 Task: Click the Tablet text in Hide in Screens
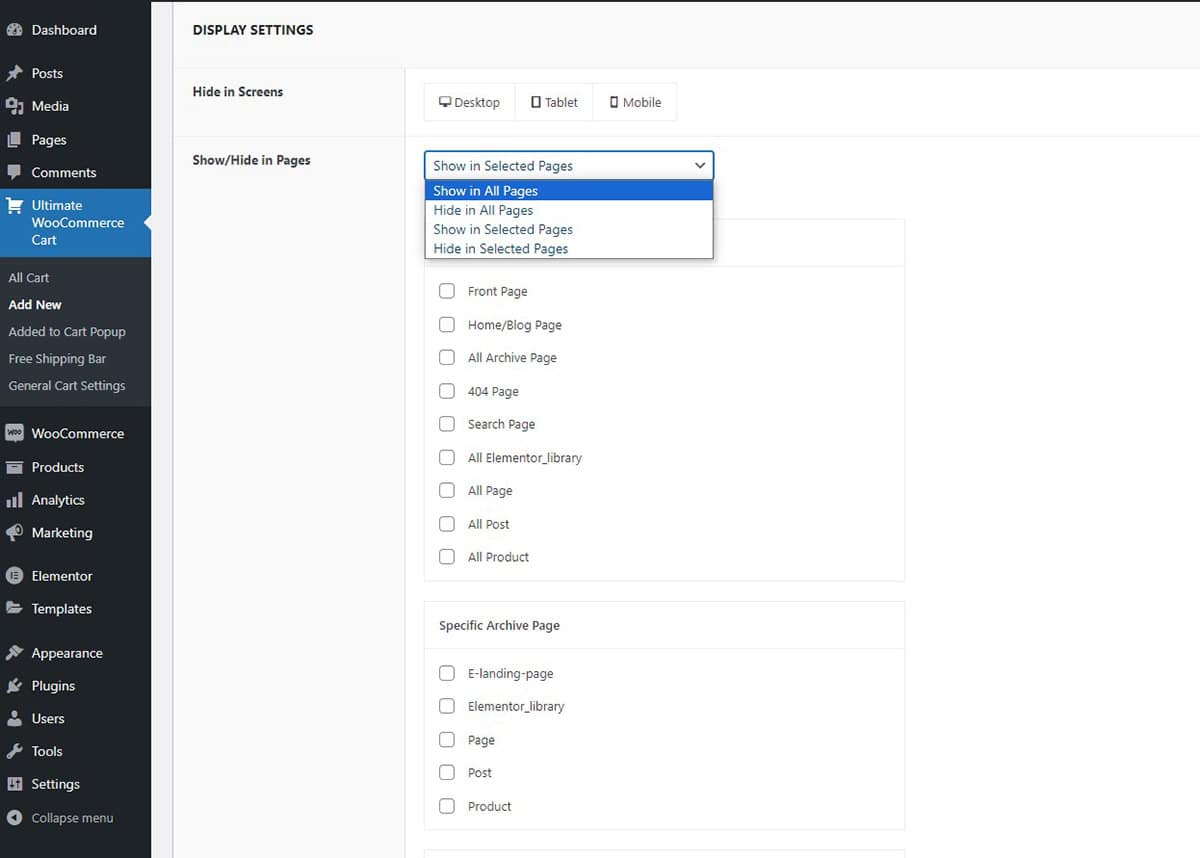(562, 102)
